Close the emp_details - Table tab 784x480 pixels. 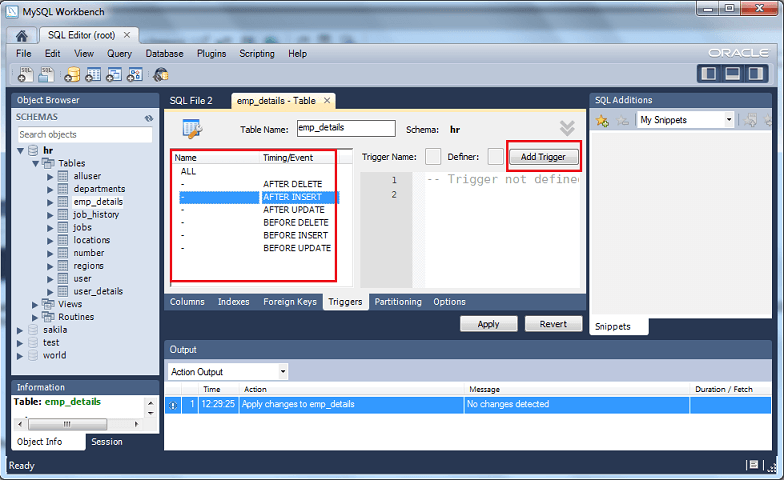coord(327,100)
